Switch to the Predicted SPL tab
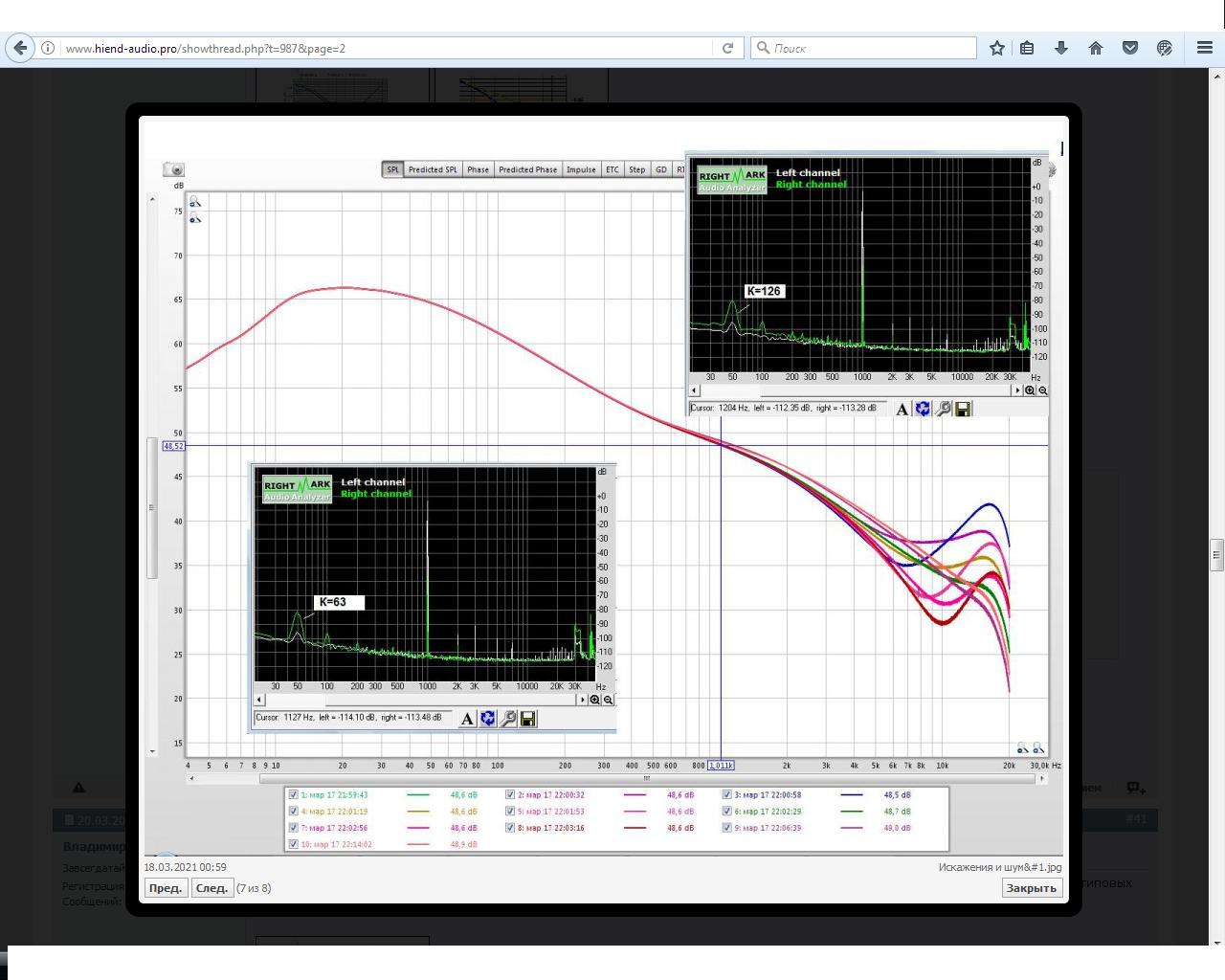Viewport: 1225px width, 980px height. pyautogui.click(x=433, y=169)
